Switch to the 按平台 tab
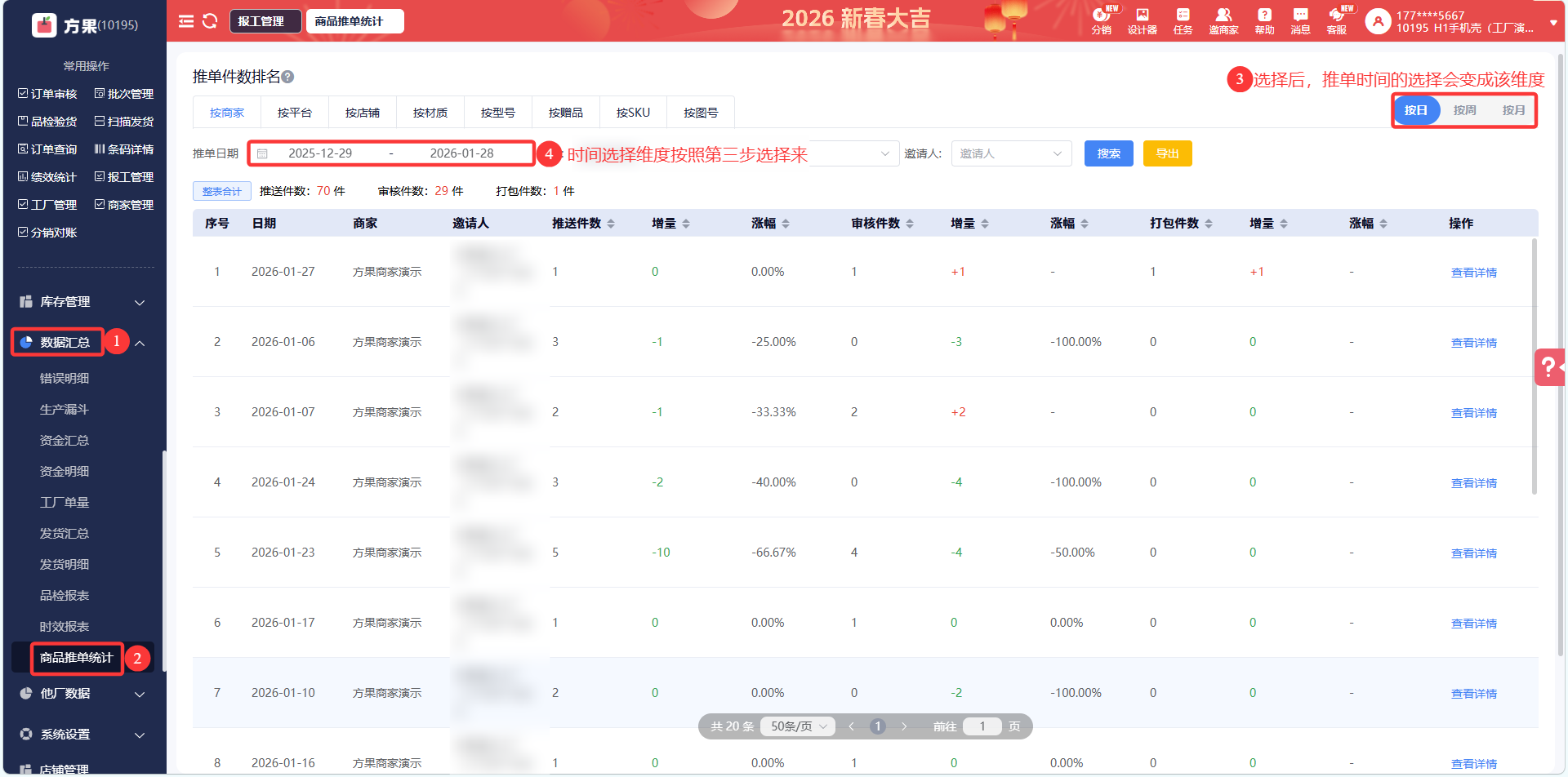1568x777 pixels. (x=294, y=113)
